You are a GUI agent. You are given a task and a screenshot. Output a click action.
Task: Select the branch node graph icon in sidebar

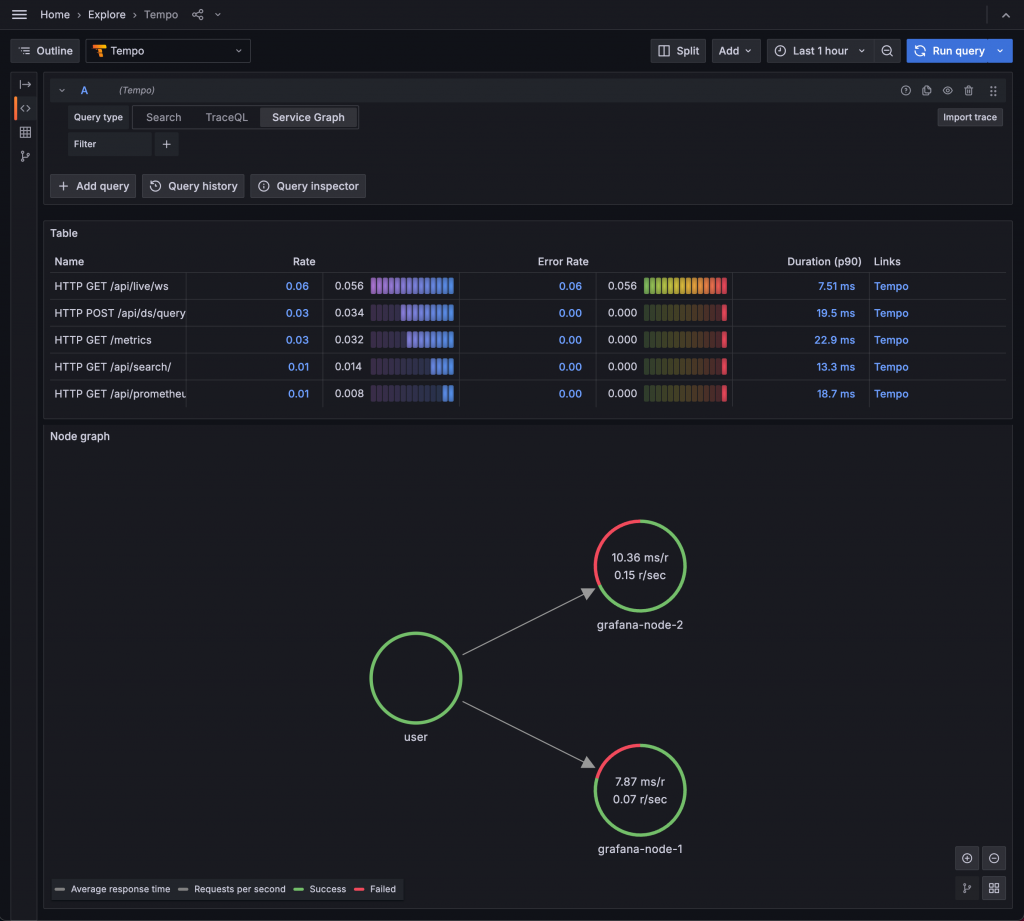point(25,156)
